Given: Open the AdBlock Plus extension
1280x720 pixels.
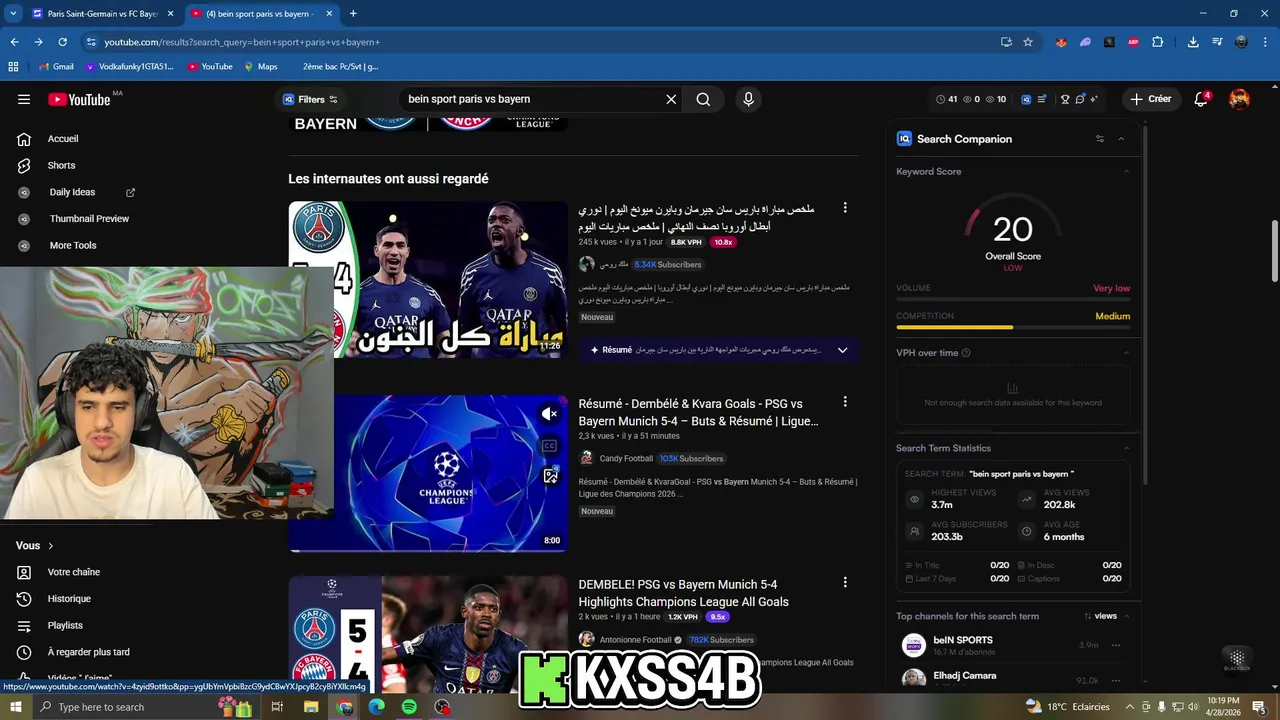Looking at the screenshot, I should (1133, 42).
